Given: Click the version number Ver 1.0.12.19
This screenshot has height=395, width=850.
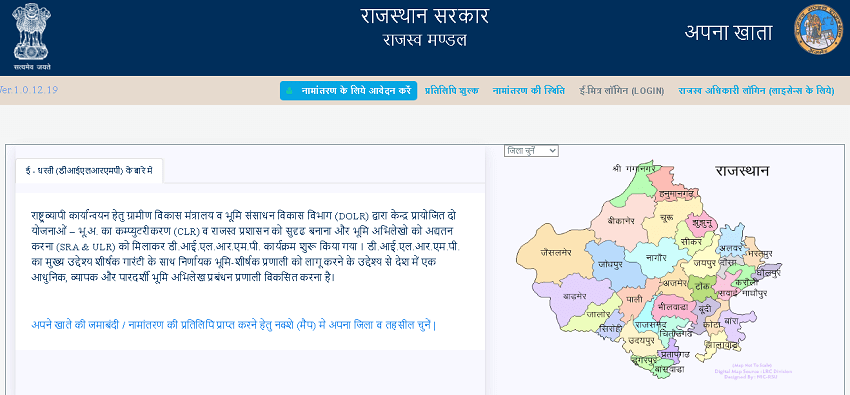Looking at the screenshot, I should pyautogui.click(x=29, y=90).
